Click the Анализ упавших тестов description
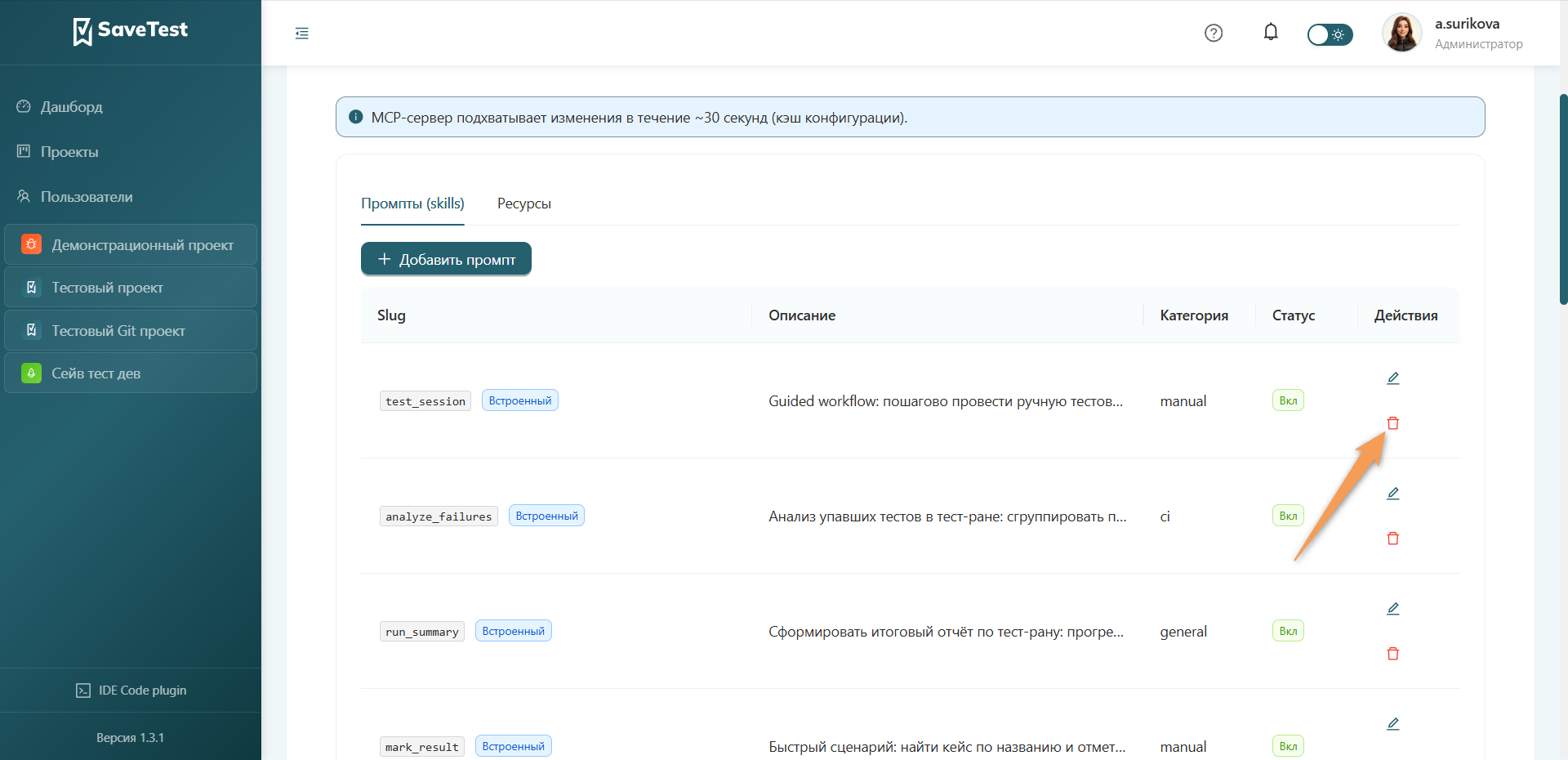 pos(947,516)
